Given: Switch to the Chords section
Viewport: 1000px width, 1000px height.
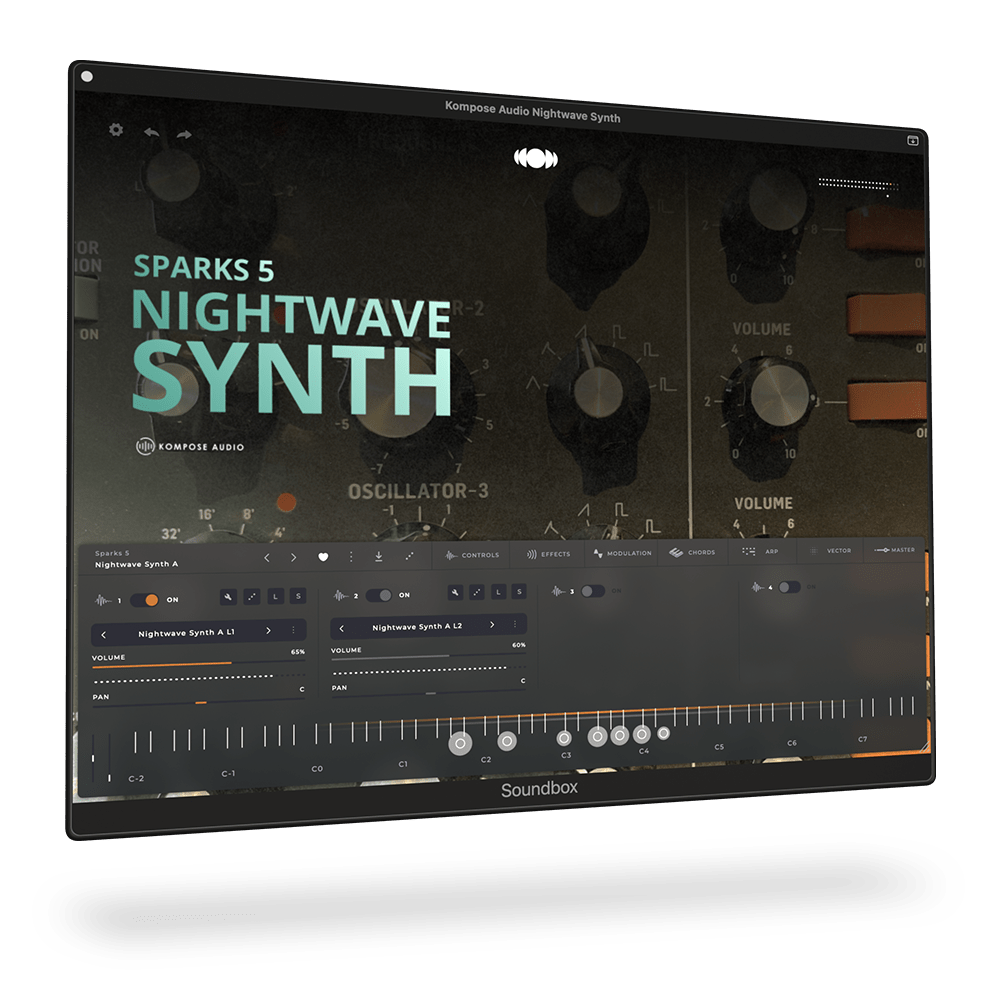Looking at the screenshot, I should (x=692, y=552).
